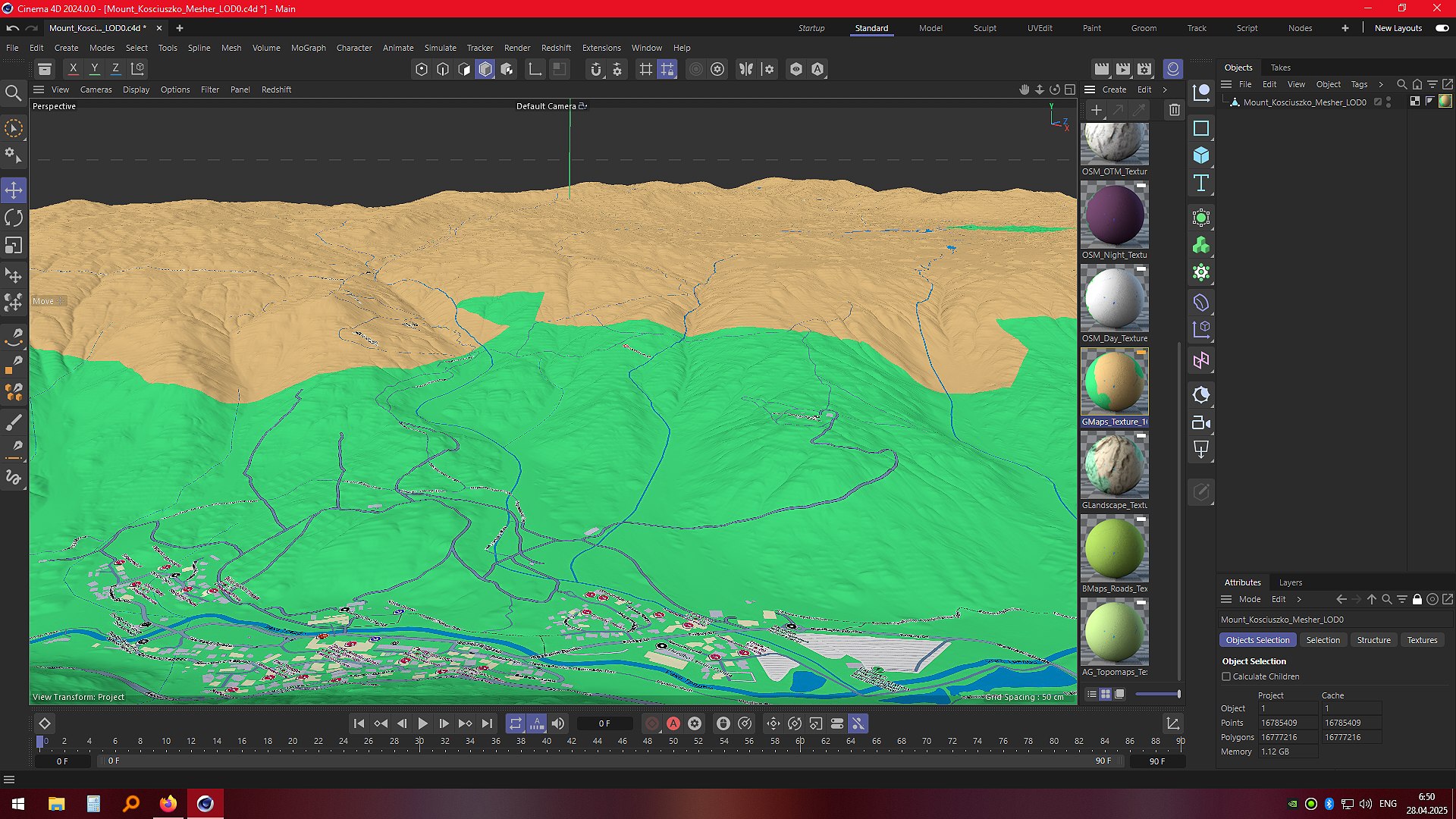The width and height of the screenshot is (1456, 819).
Task: Enable the Calculate Children checkbox
Action: click(x=1226, y=676)
